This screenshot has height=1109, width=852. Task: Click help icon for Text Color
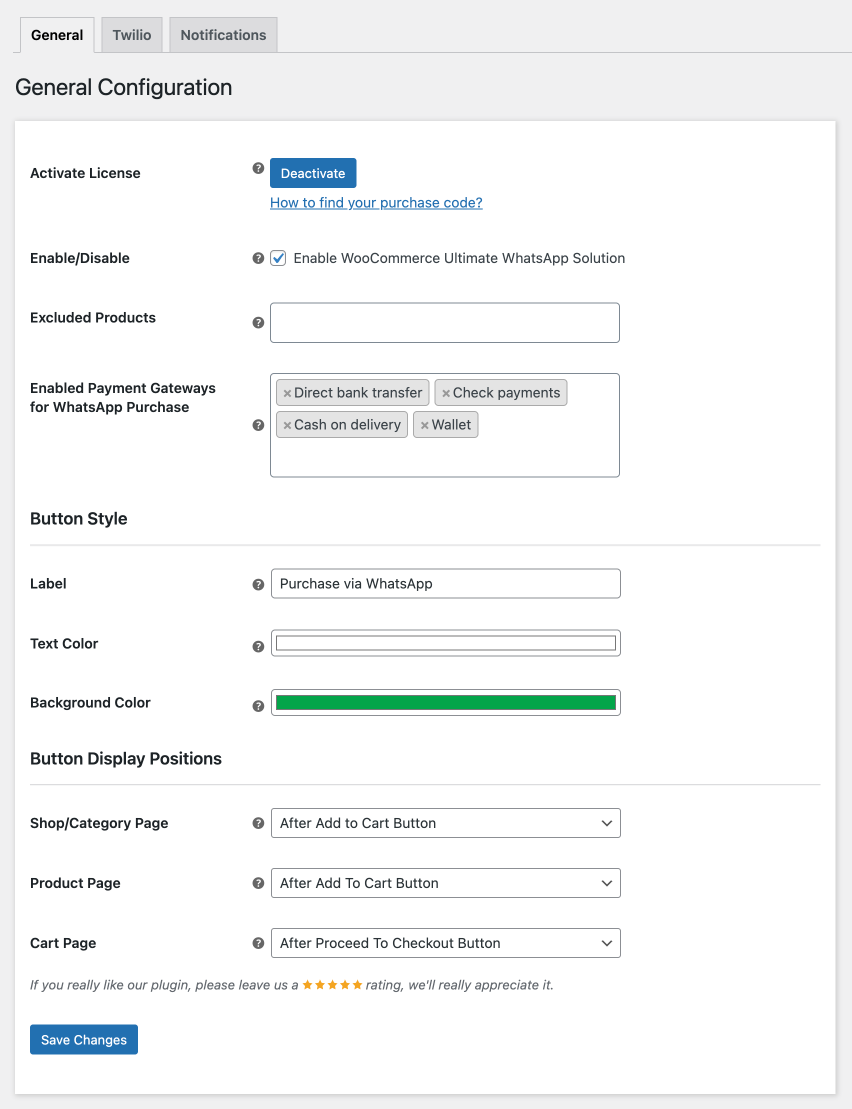258,647
